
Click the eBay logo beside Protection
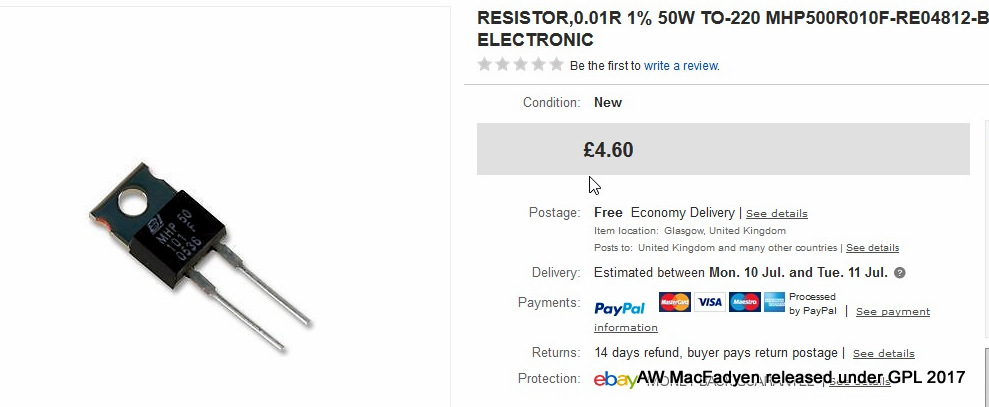click(614, 379)
